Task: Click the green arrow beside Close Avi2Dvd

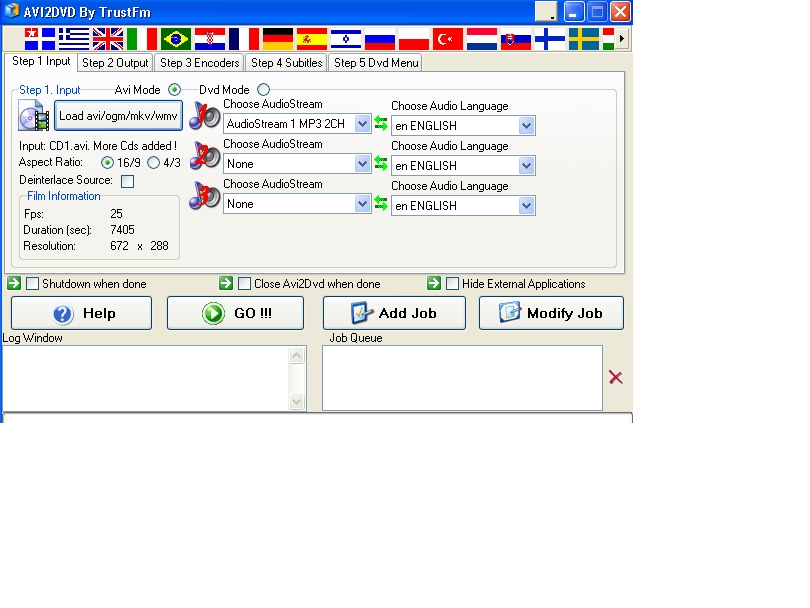Action: (226, 283)
